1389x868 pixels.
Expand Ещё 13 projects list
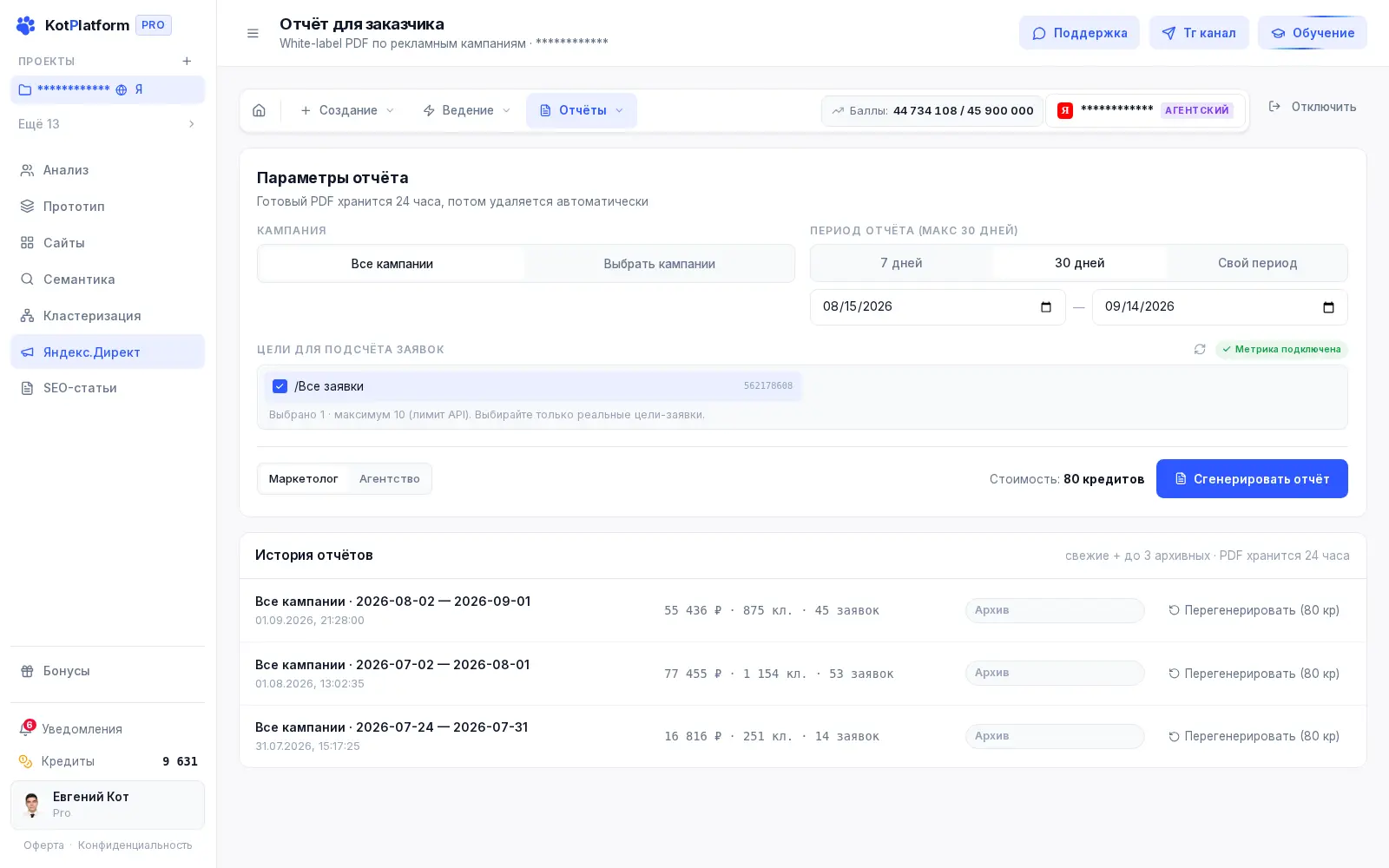pos(108,124)
